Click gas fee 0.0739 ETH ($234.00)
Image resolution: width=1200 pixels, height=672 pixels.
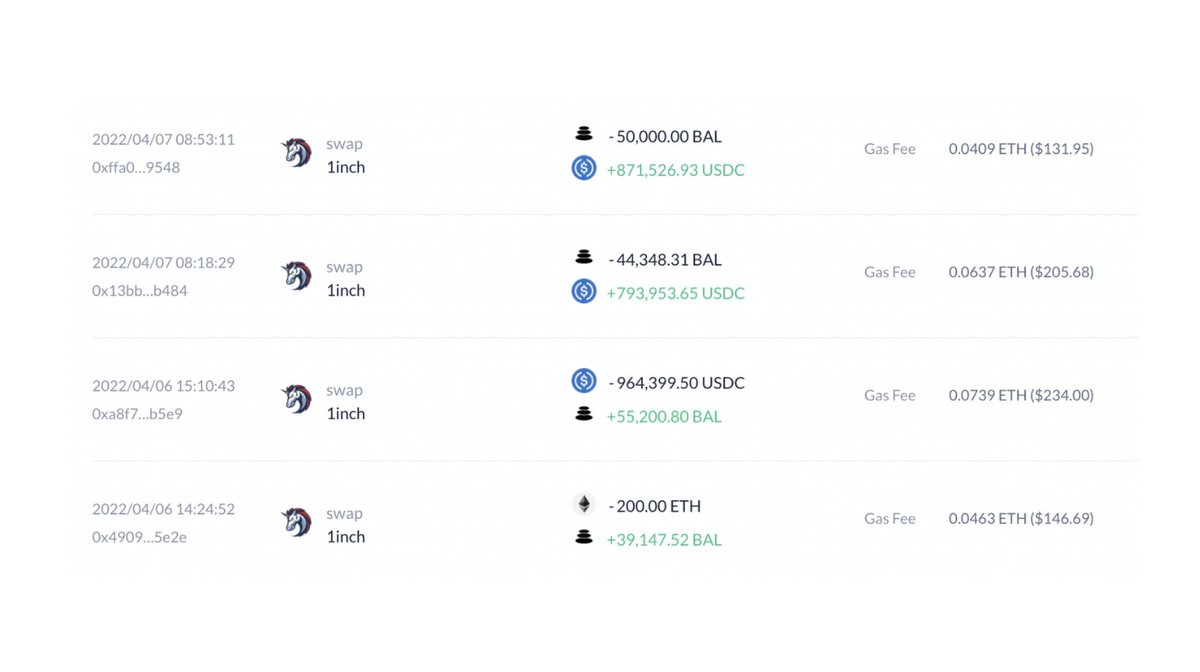[x=1021, y=395]
